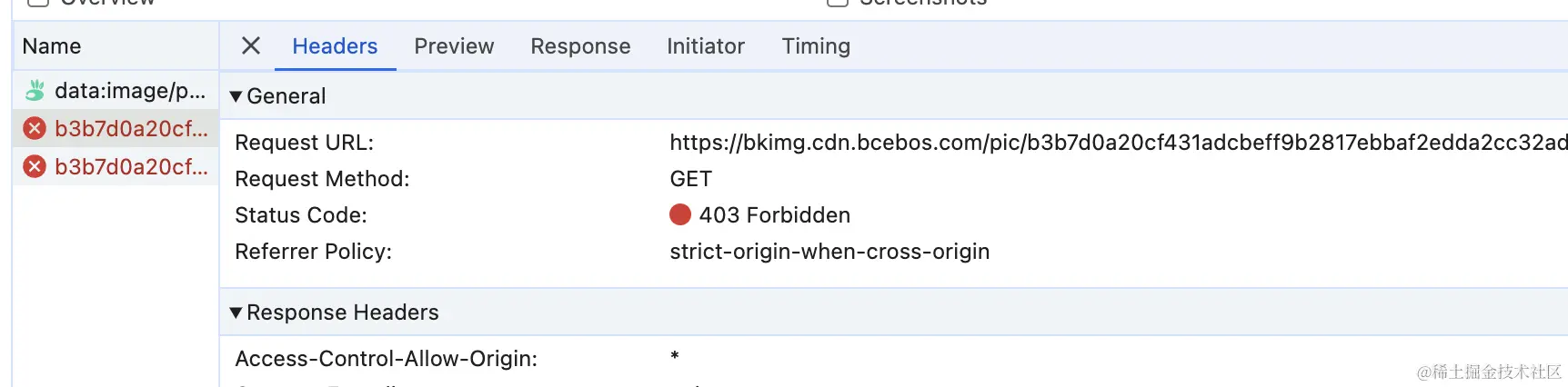Select the data:image/p... request name
This screenshot has width=1568, height=387.
point(130,91)
